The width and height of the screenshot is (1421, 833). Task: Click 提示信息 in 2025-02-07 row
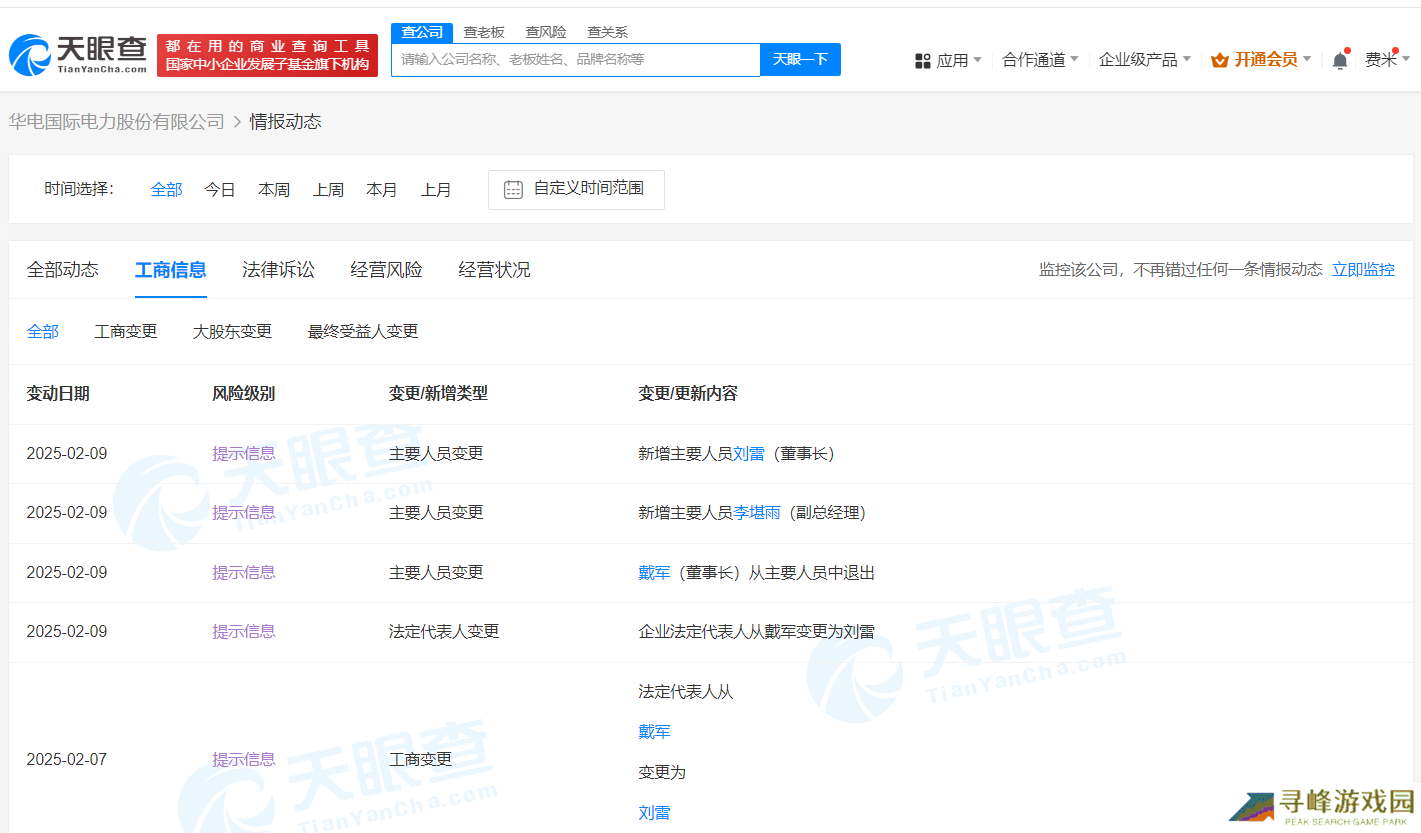tap(244, 759)
